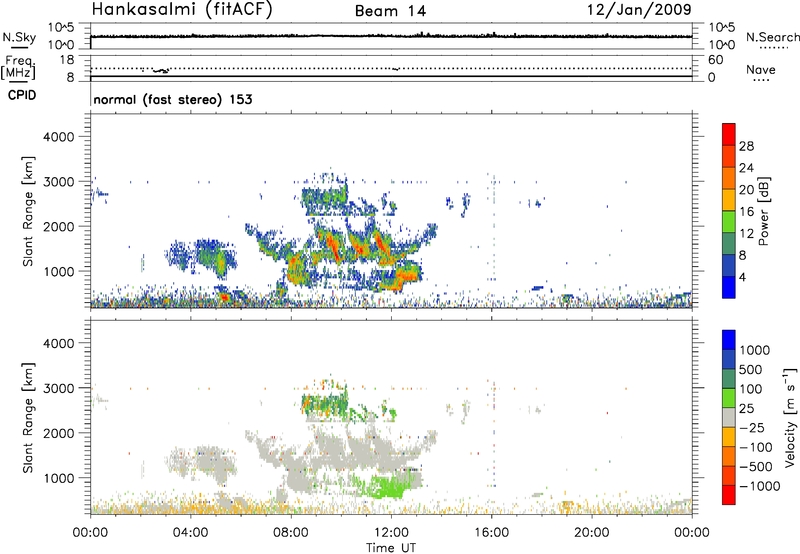This screenshot has height=554, width=800.
Task: Click the dotted legend line under Nave
Action: coord(761,80)
